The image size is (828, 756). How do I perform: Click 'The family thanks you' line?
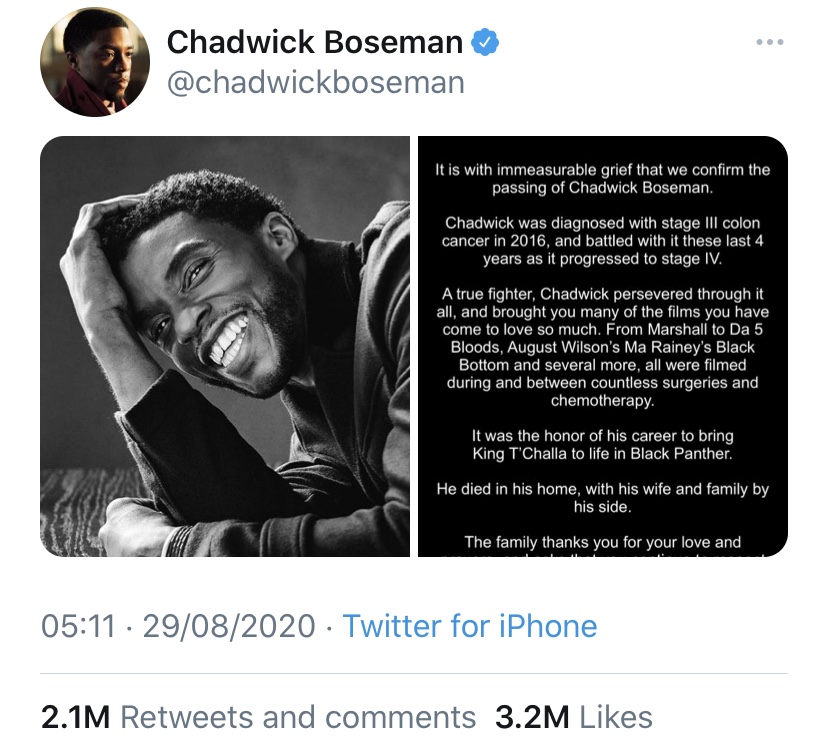[x=603, y=542]
